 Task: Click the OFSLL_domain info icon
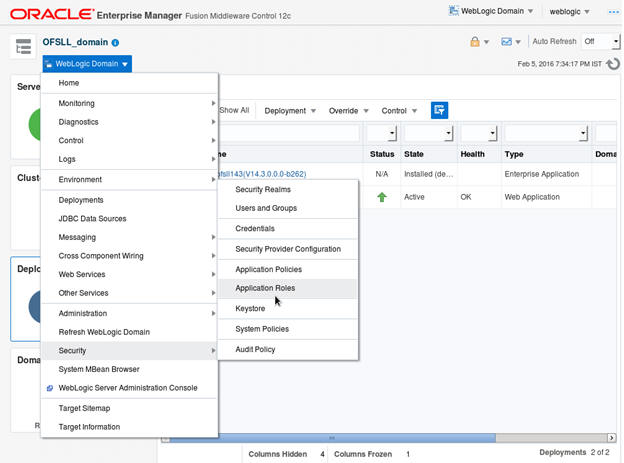(x=115, y=43)
